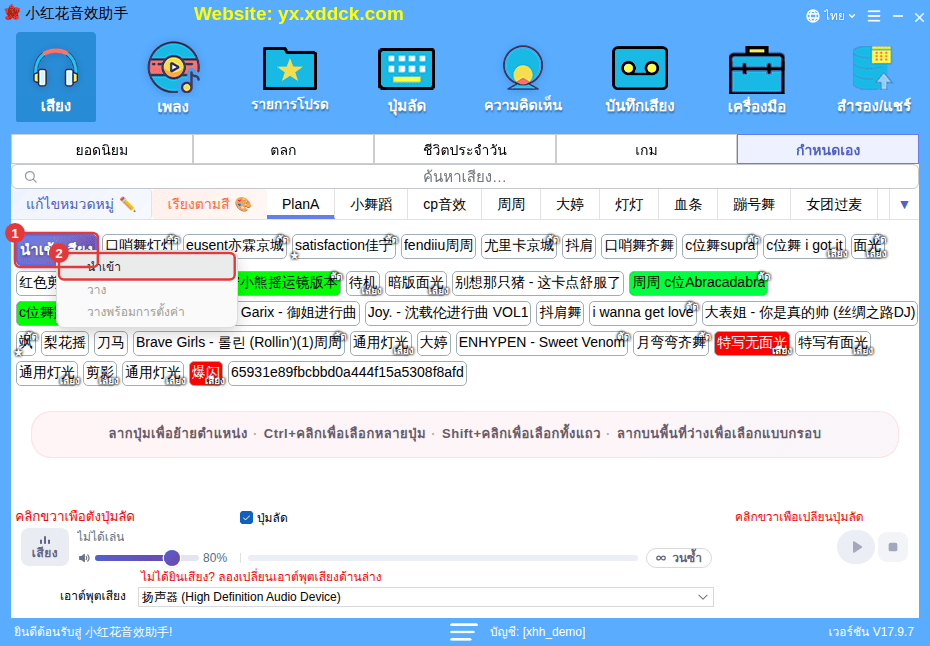The width and height of the screenshot is (930, 646).
Task: Expand the ไทย language dropdown
Action: tap(839, 16)
